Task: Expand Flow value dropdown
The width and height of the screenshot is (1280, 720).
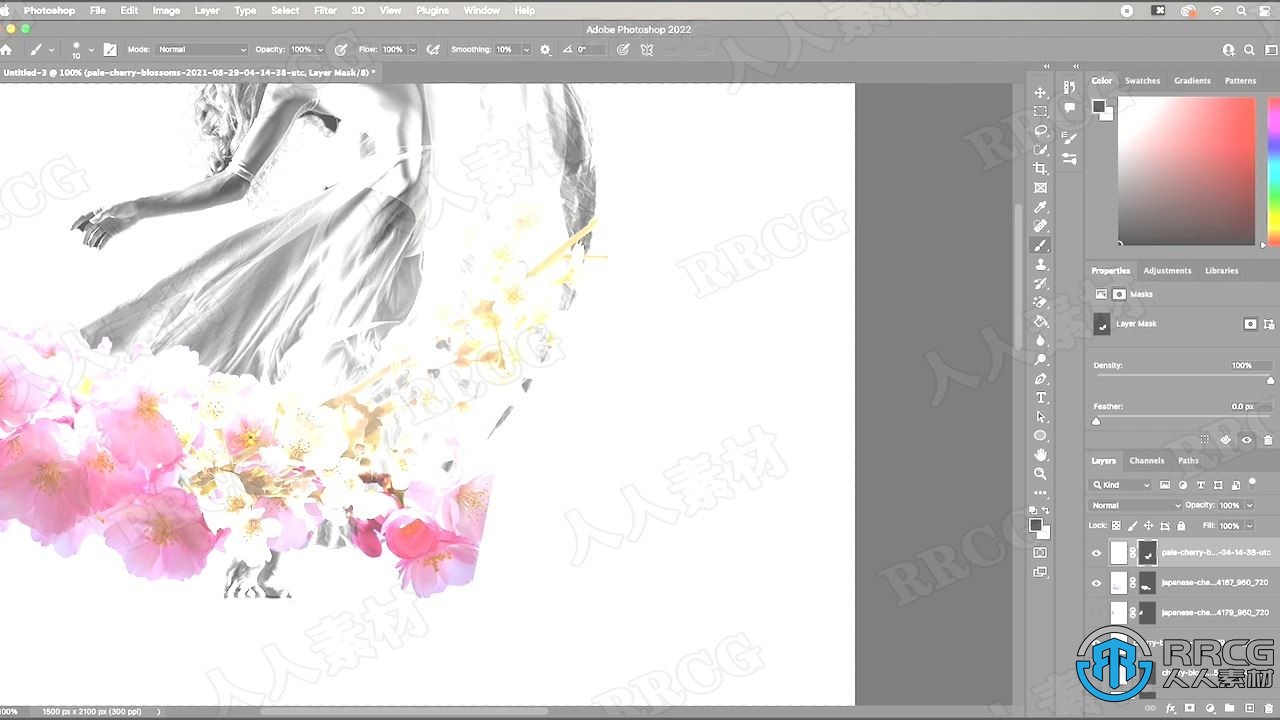Action: click(x=412, y=49)
